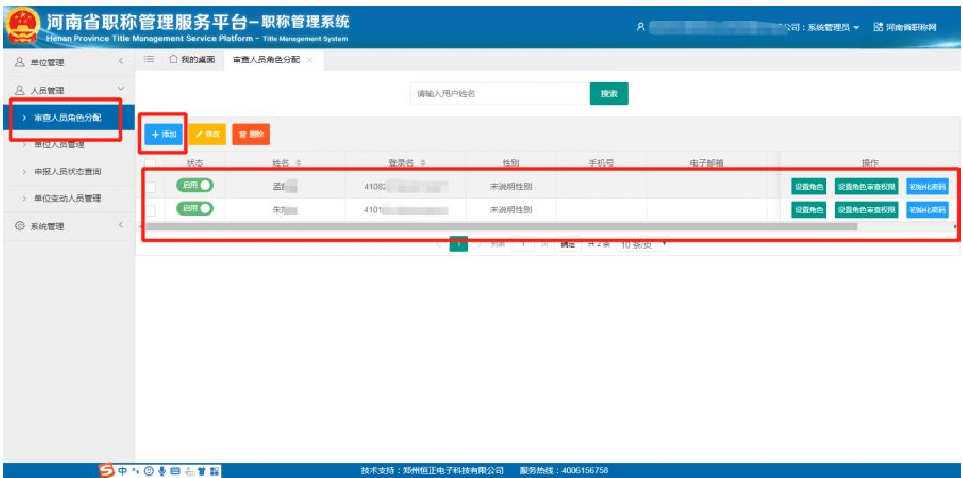This screenshot has width=963, height=478.
Task: Click 未说明性别 in the 孟 row
Action: 511,186
